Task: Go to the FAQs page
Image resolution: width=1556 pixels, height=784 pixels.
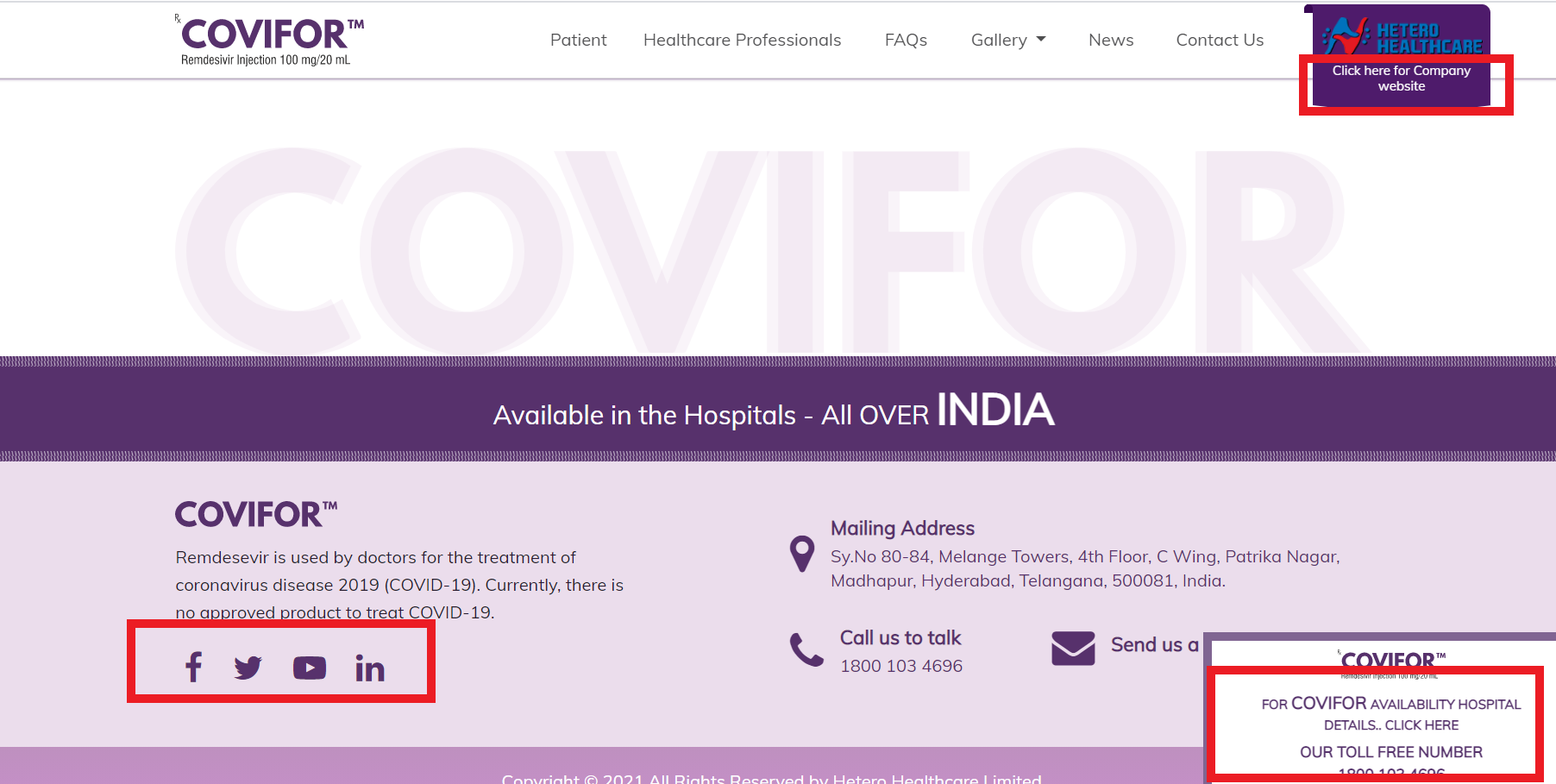Action: point(907,40)
